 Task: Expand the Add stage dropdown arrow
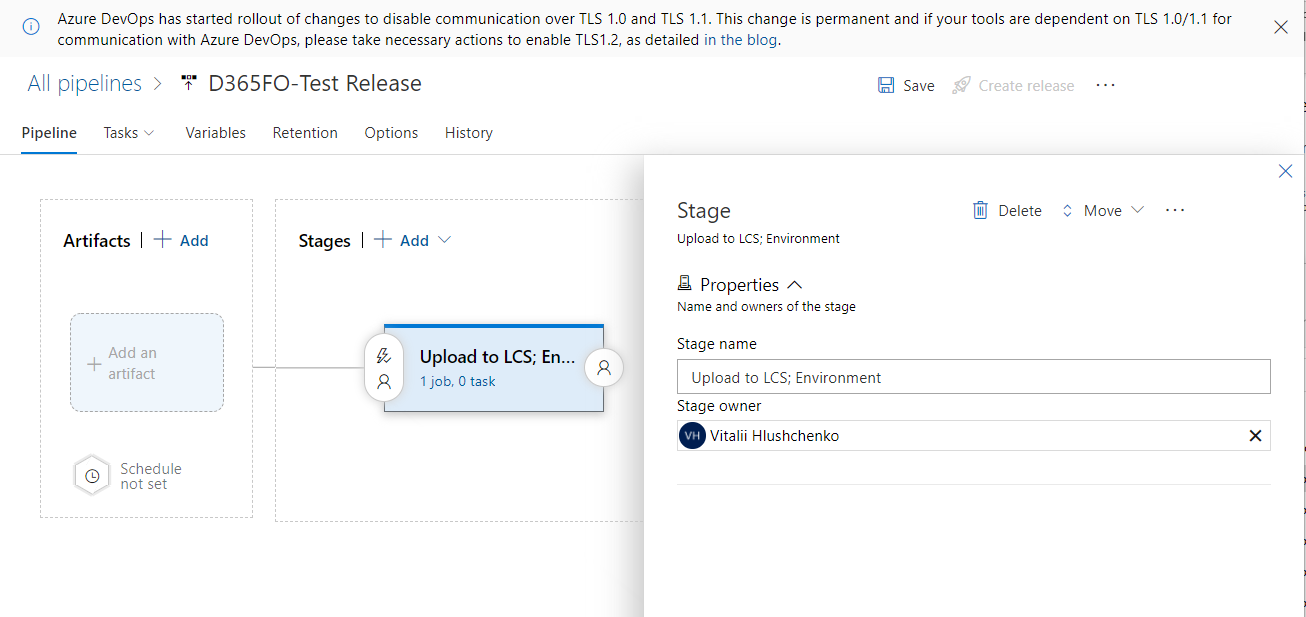(x=445, y=240)
